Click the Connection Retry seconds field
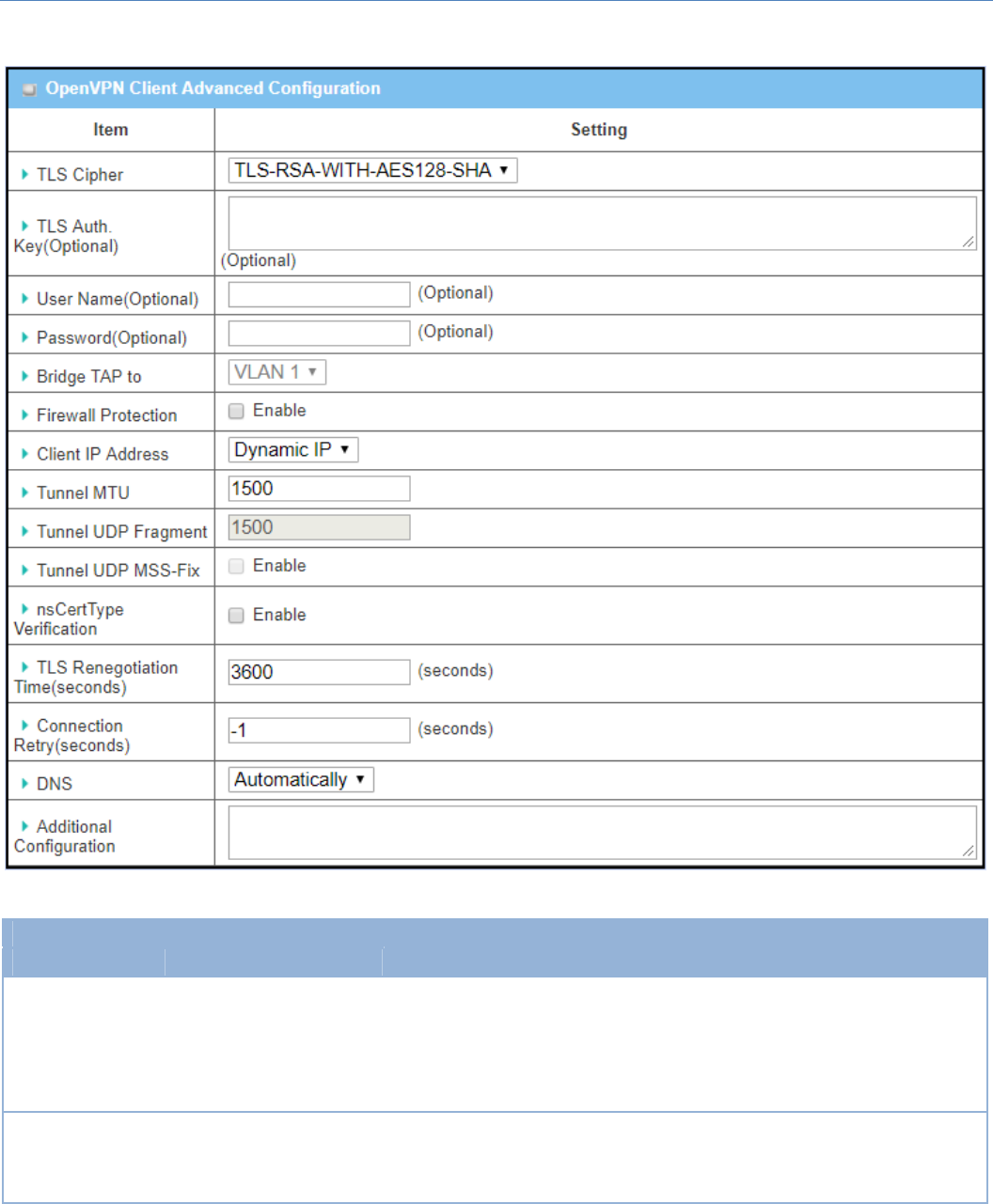The image size is (993, 1204). (320, 730)
